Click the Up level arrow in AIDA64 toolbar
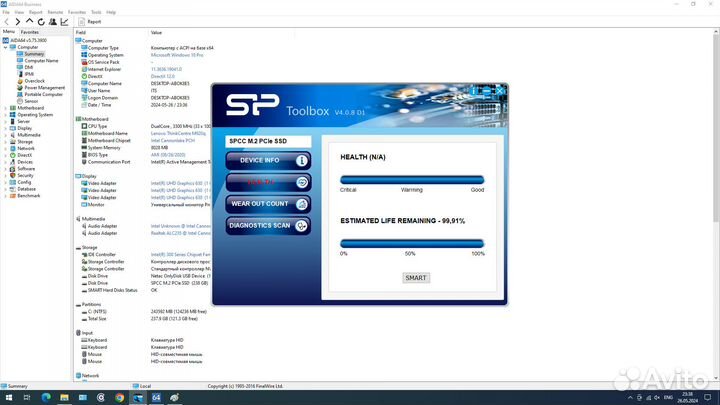 tap(29, 22)
